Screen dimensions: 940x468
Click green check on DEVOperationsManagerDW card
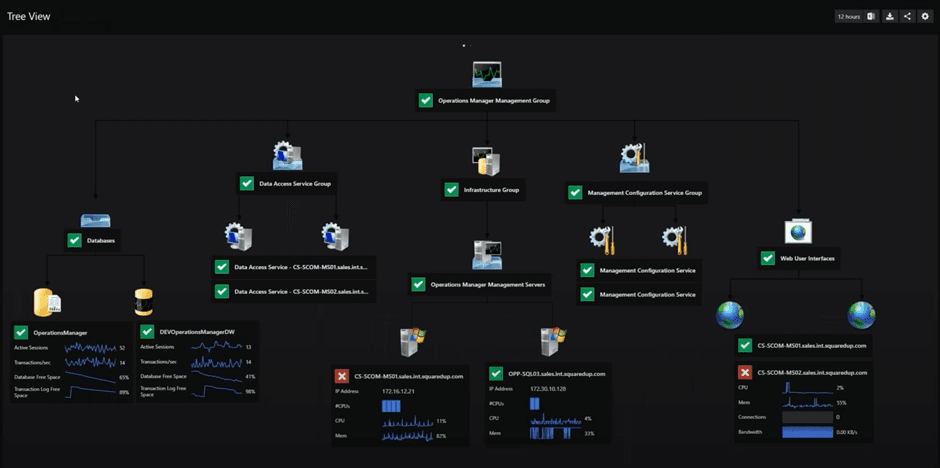pyautogui.click(x=147, y=332)
